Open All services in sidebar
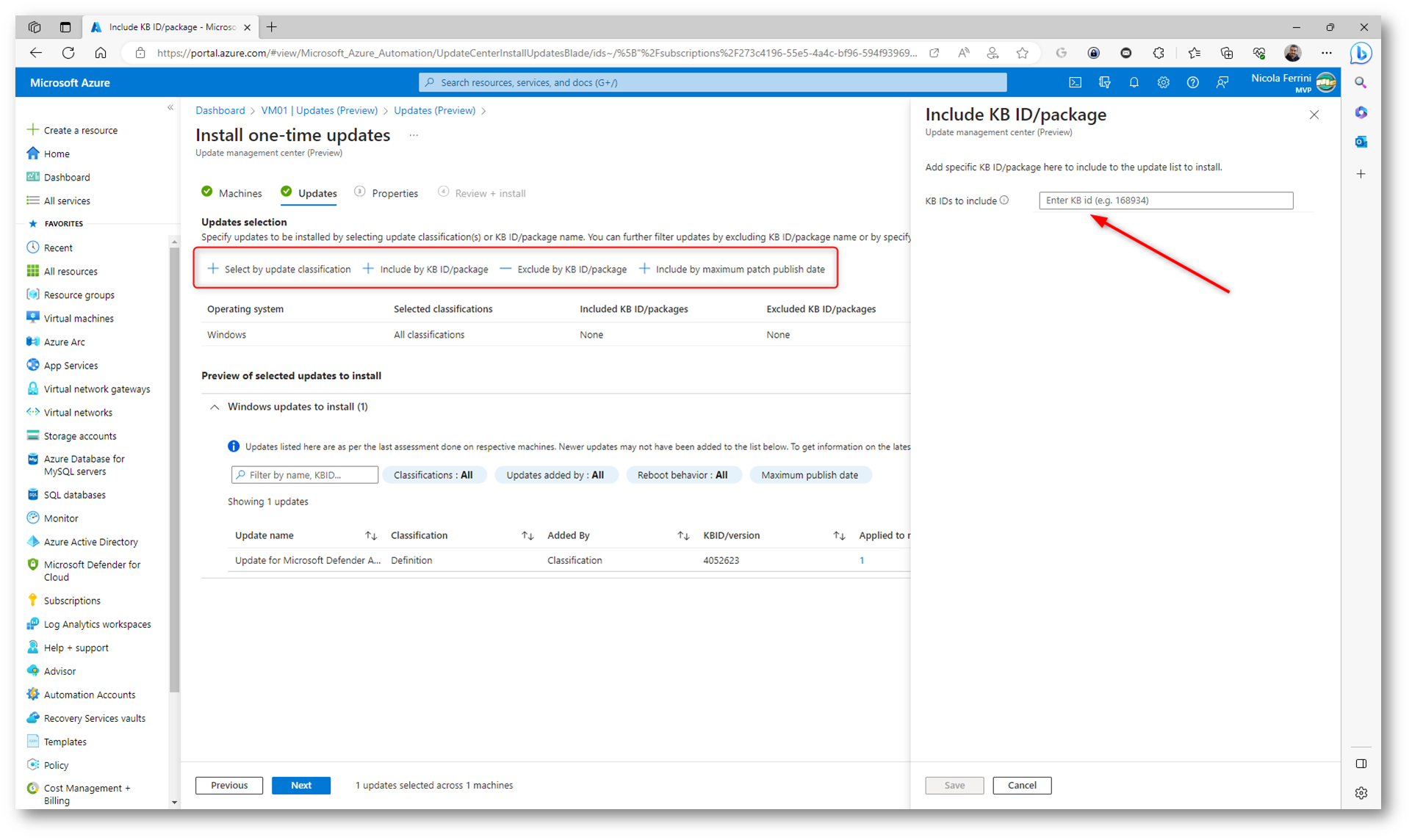This screenshot has width=1412, height=840. point(59,200)
